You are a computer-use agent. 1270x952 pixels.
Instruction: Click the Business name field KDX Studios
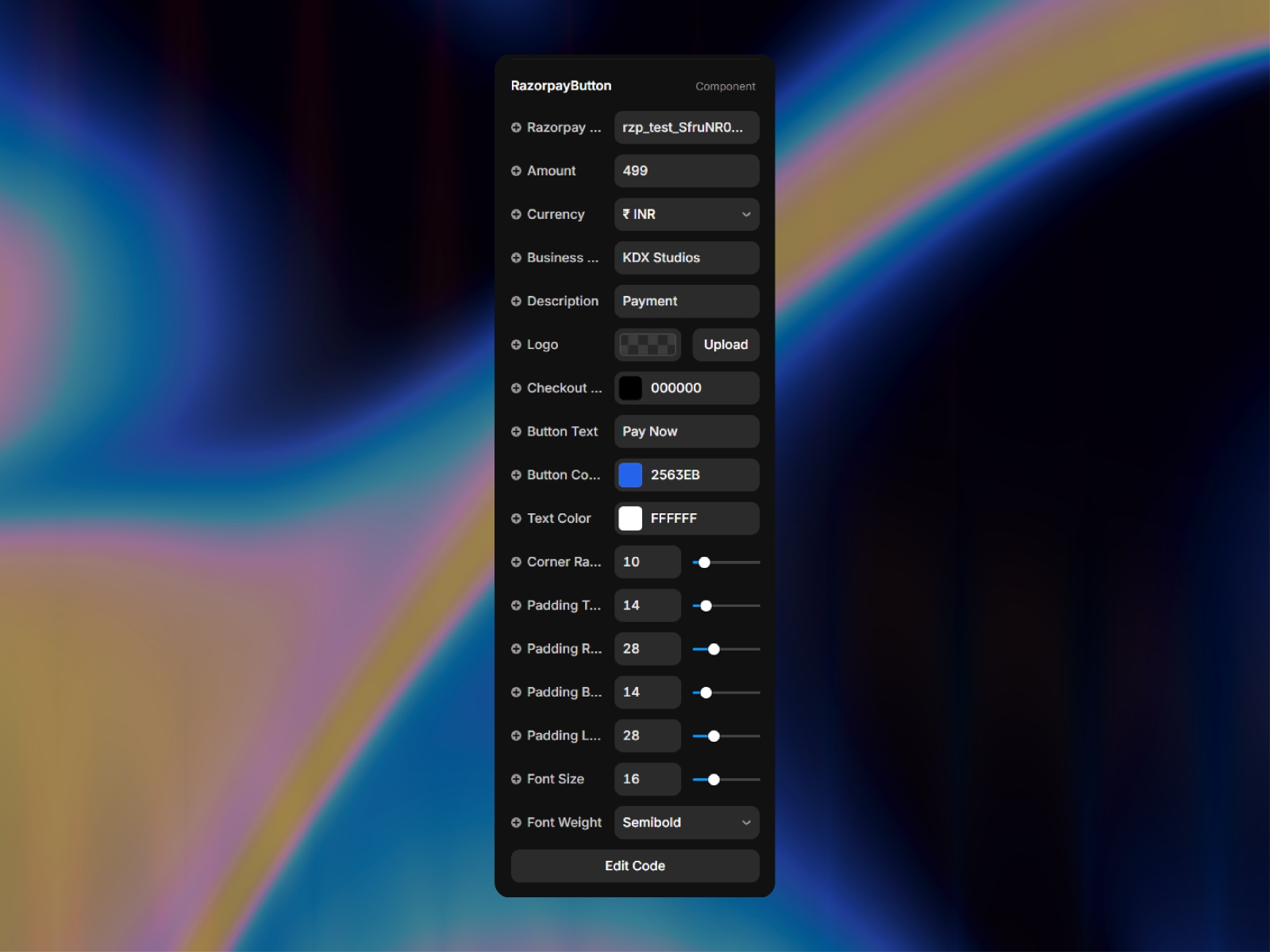tap(687, 258)
